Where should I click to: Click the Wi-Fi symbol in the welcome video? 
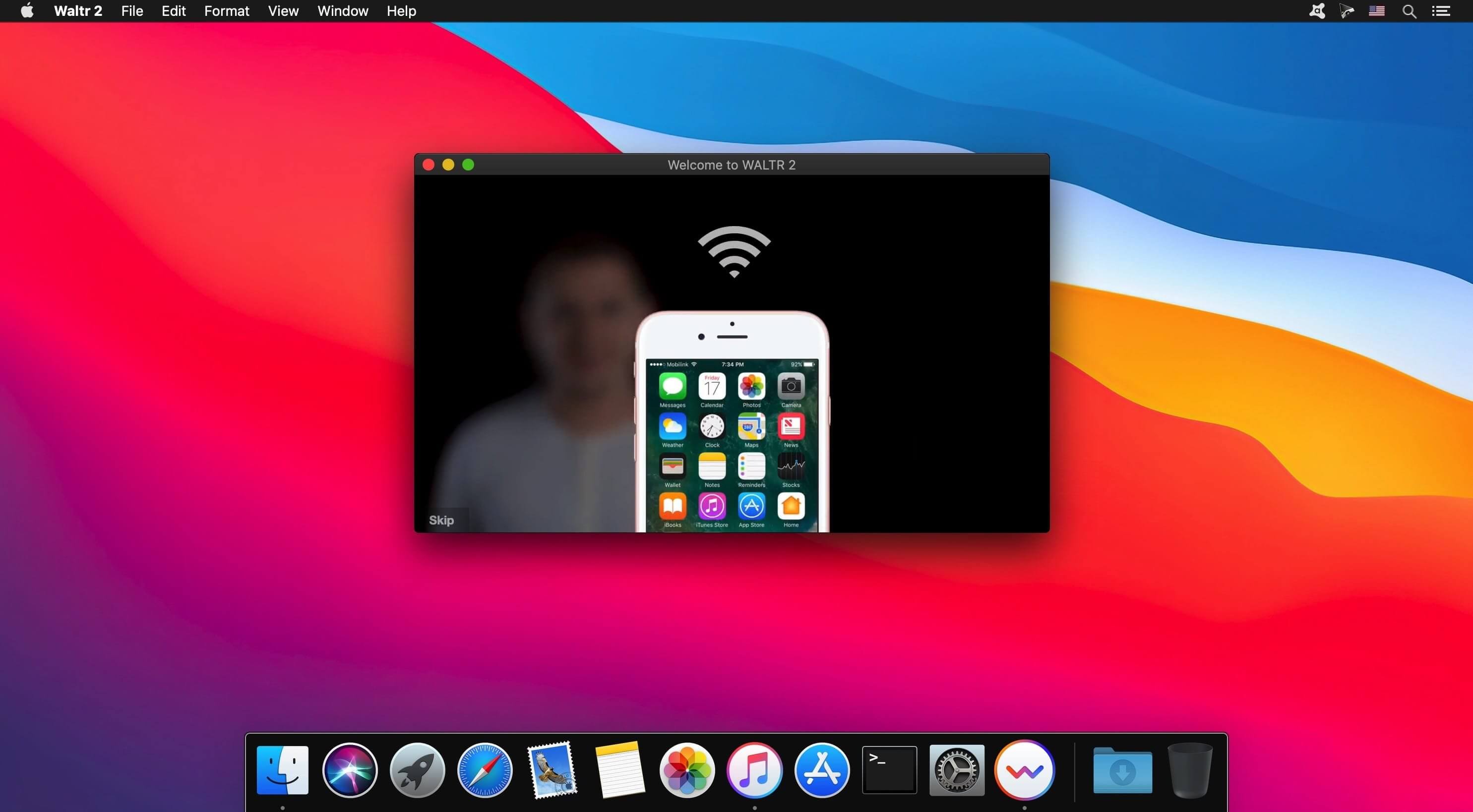tap(734, 252)
